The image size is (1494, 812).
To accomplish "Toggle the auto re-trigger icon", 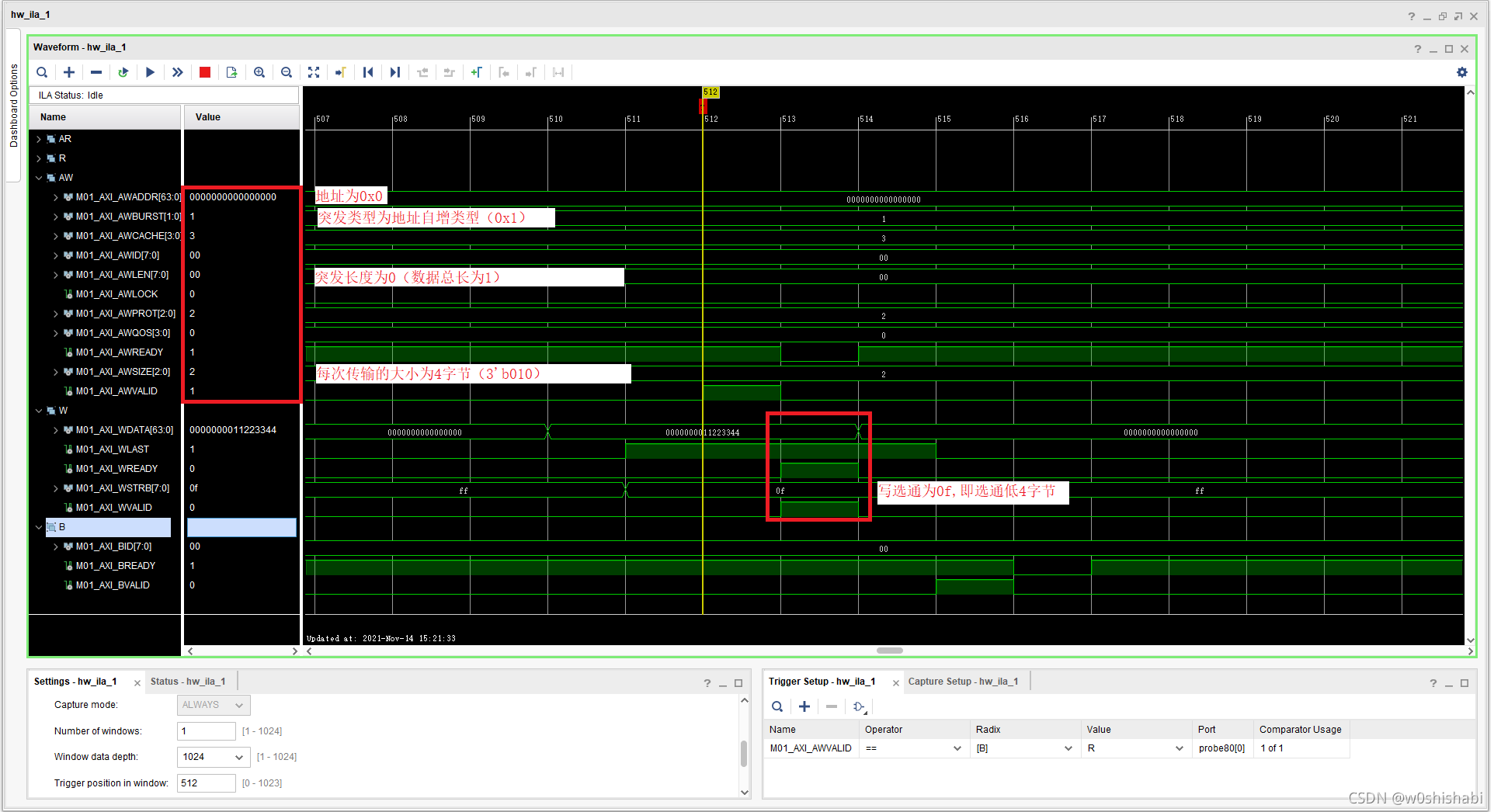I will coord(123,72).
